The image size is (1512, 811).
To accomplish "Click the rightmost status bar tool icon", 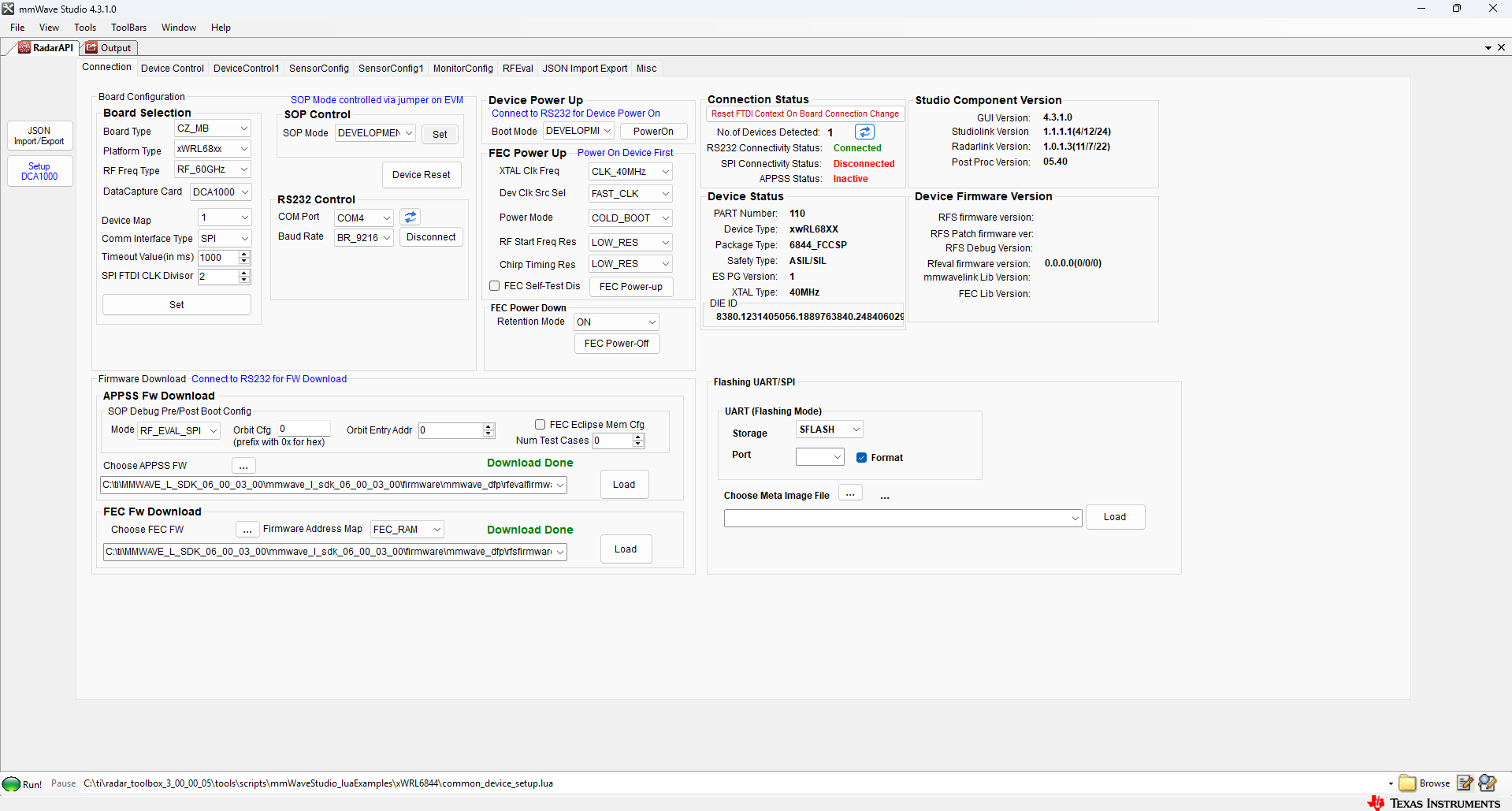I will 1488,783.
